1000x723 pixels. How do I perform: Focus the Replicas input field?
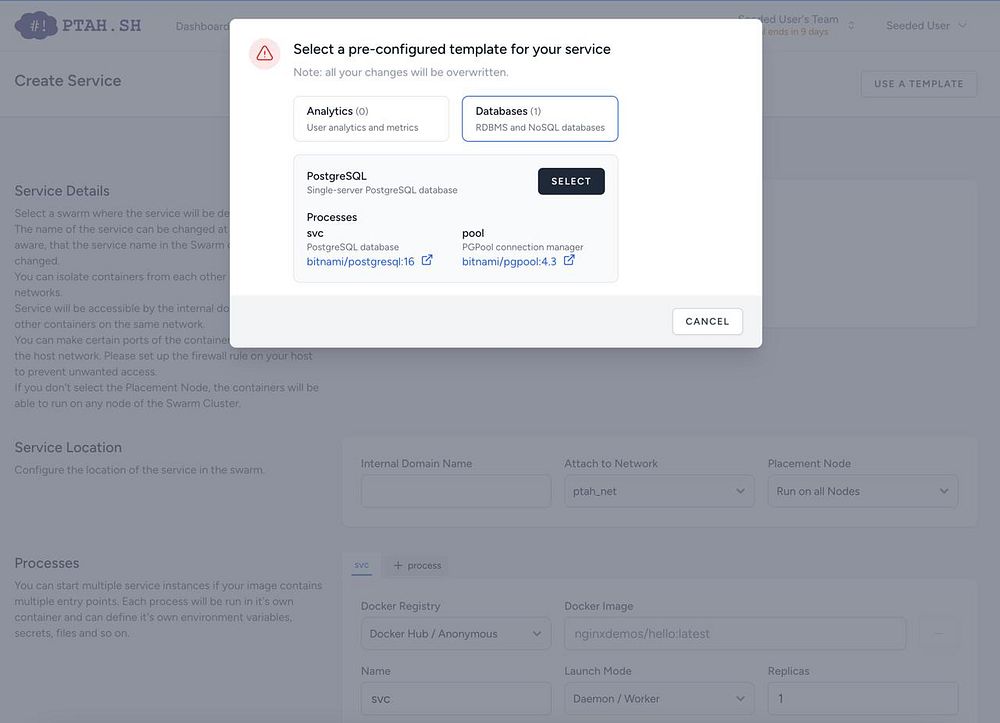pos(862,698)
